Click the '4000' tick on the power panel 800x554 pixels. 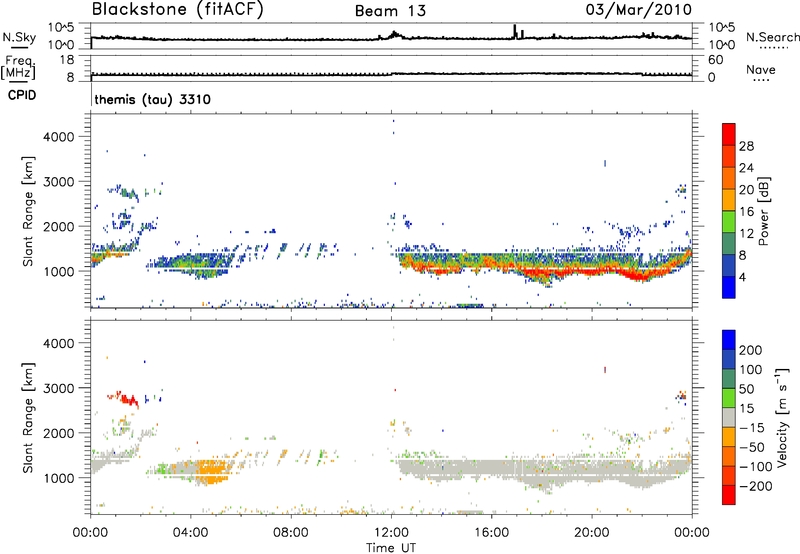[x=58, y=137]
